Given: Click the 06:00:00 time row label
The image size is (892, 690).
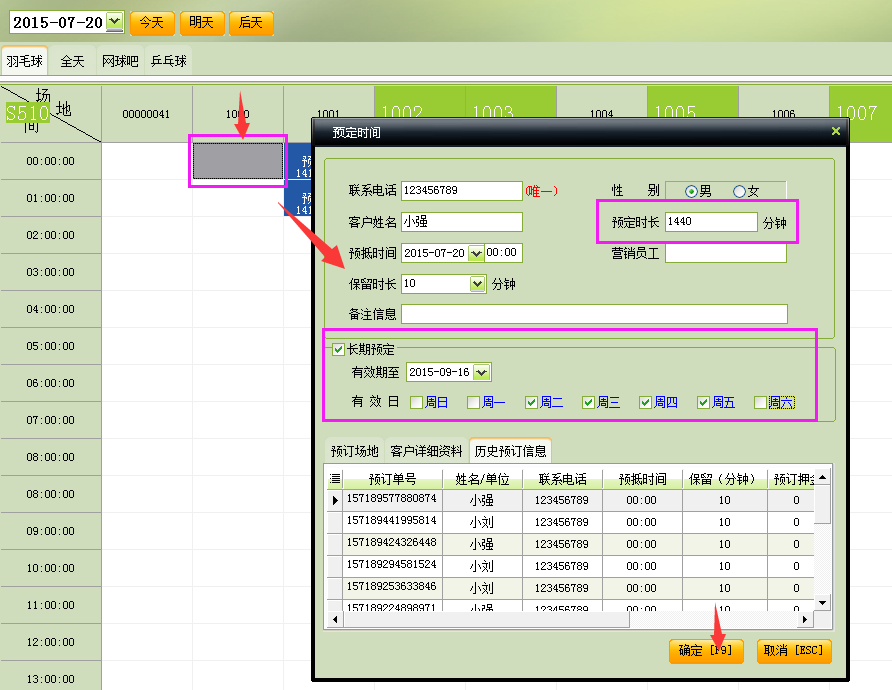Looking at the screenshot, I should click(51, 383).
